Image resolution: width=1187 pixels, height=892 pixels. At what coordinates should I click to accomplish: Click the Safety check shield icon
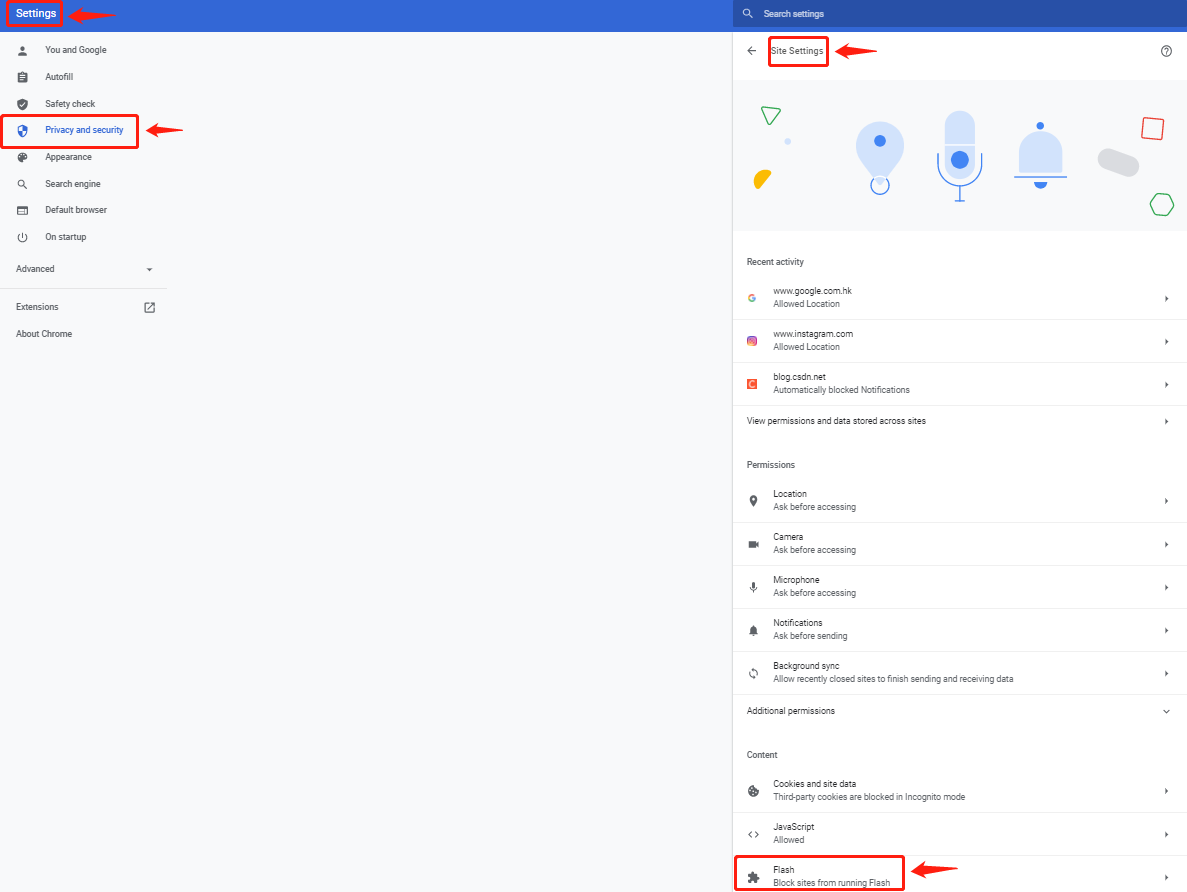pos(22,104)
